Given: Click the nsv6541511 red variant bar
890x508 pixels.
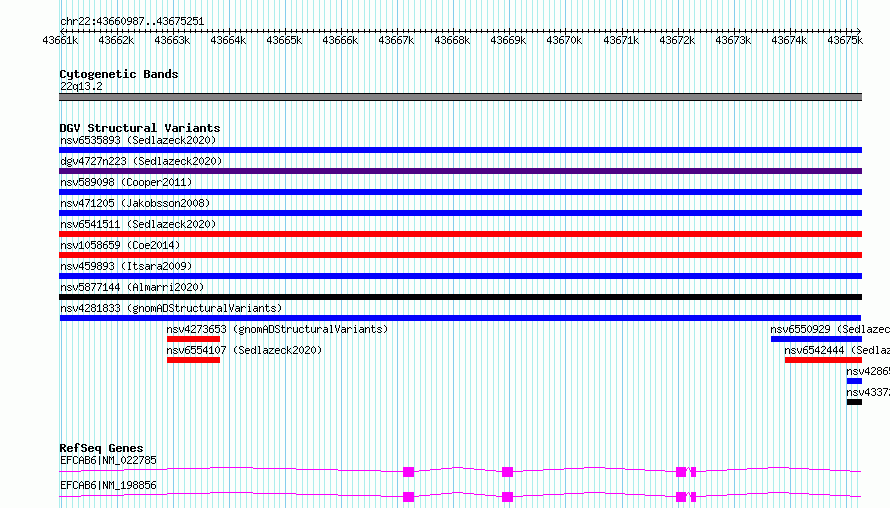Looking at the screenshot, I should [460, 234].
